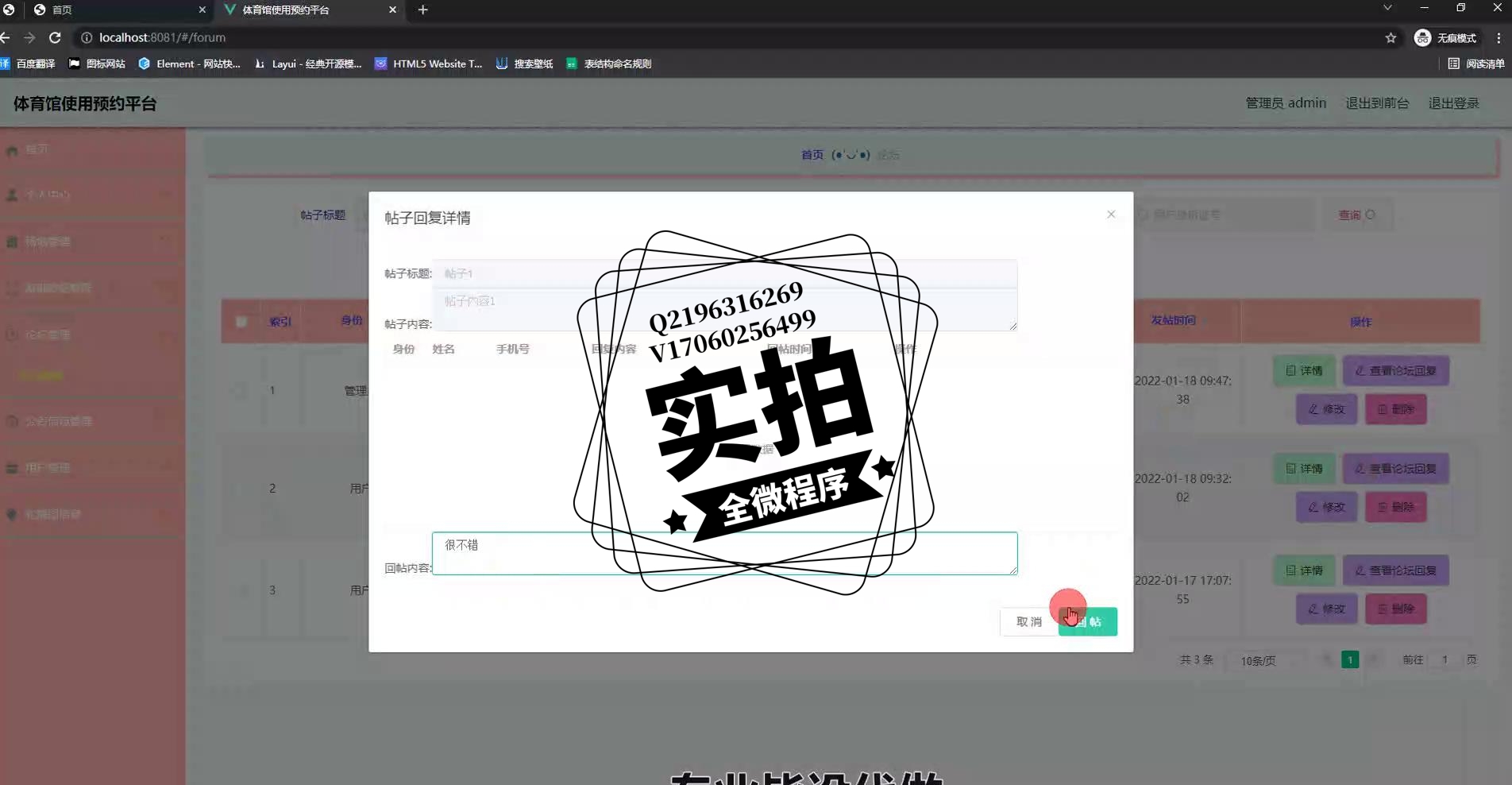Click the 取消 button in dialog
Screen dimensions: 1512x785
click(x=1028, y=621)
